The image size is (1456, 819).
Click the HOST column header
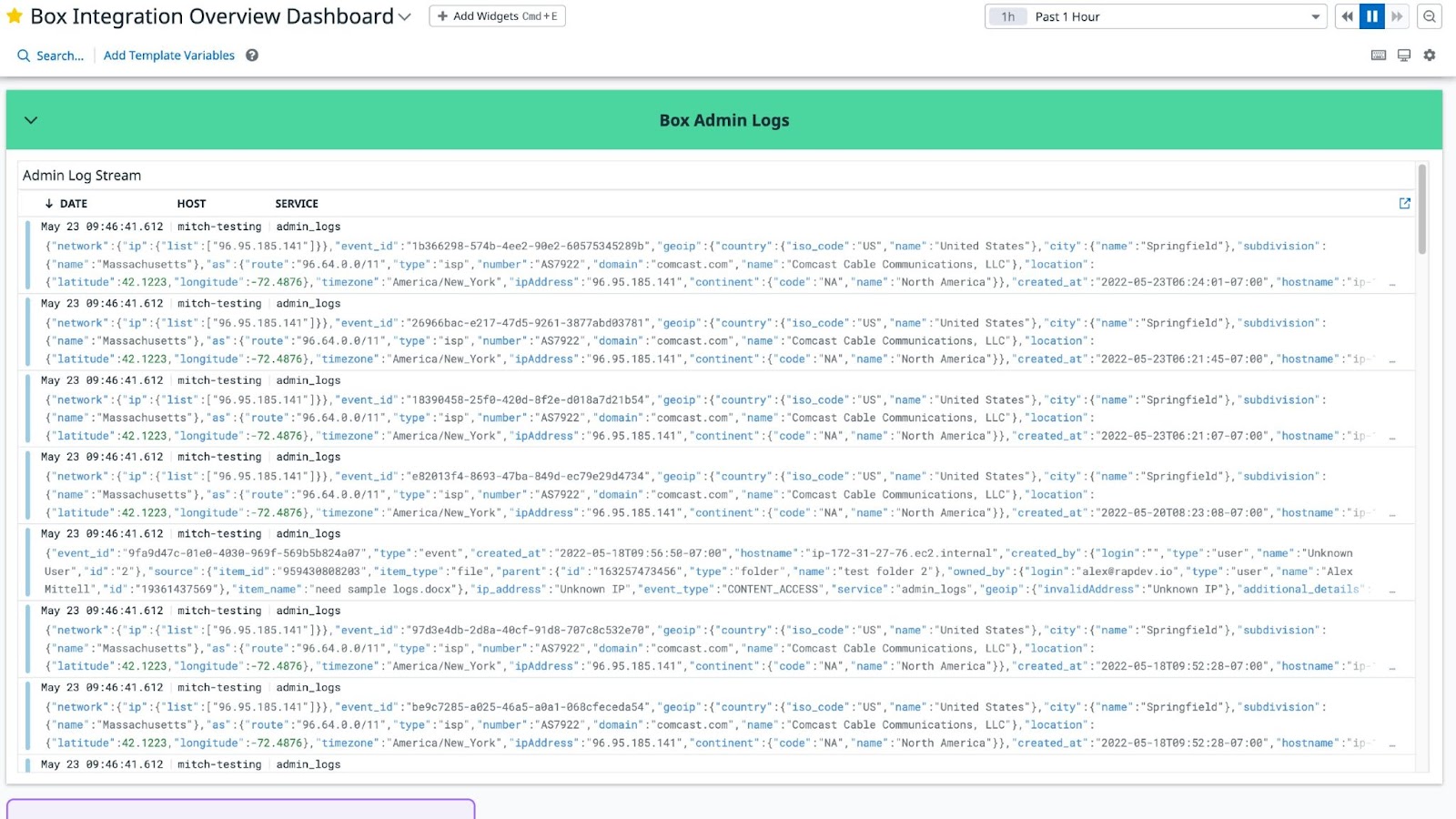tap(191, 204)
